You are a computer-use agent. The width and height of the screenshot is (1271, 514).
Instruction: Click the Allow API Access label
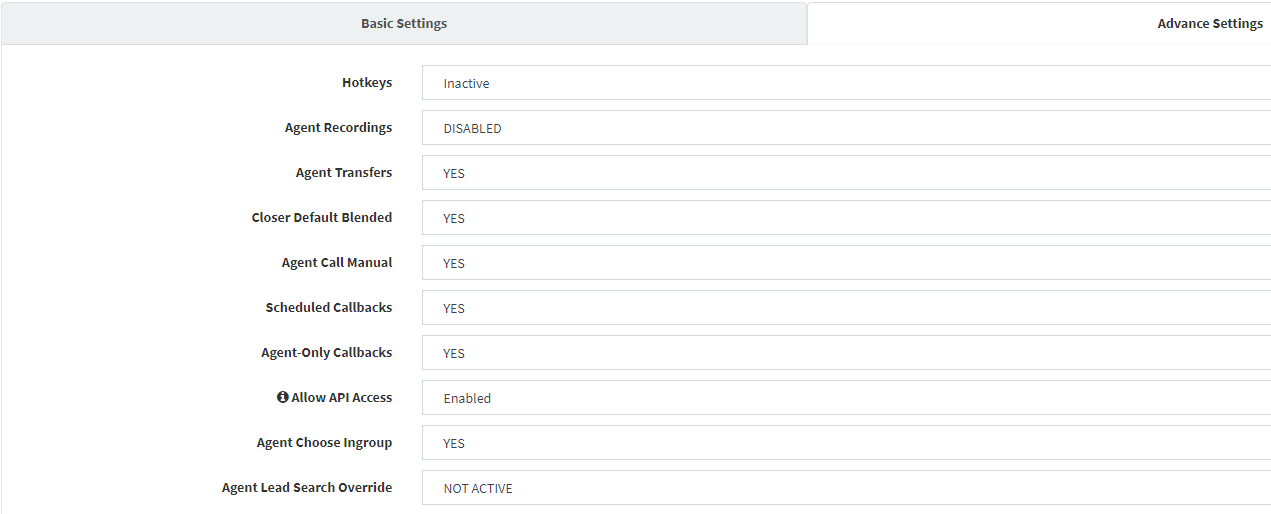point(342,398)
